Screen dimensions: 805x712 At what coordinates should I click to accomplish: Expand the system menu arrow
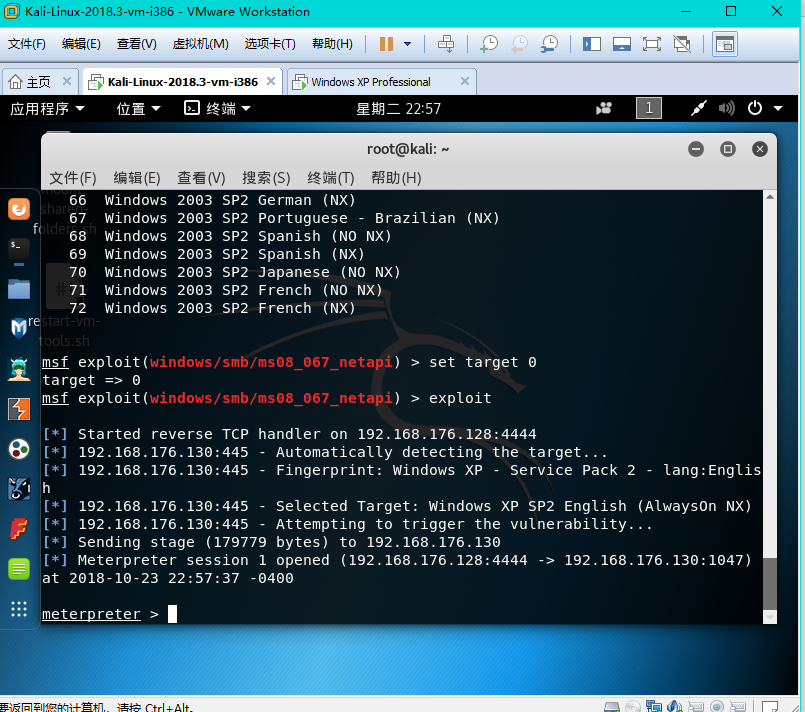[x=778, y=108]
